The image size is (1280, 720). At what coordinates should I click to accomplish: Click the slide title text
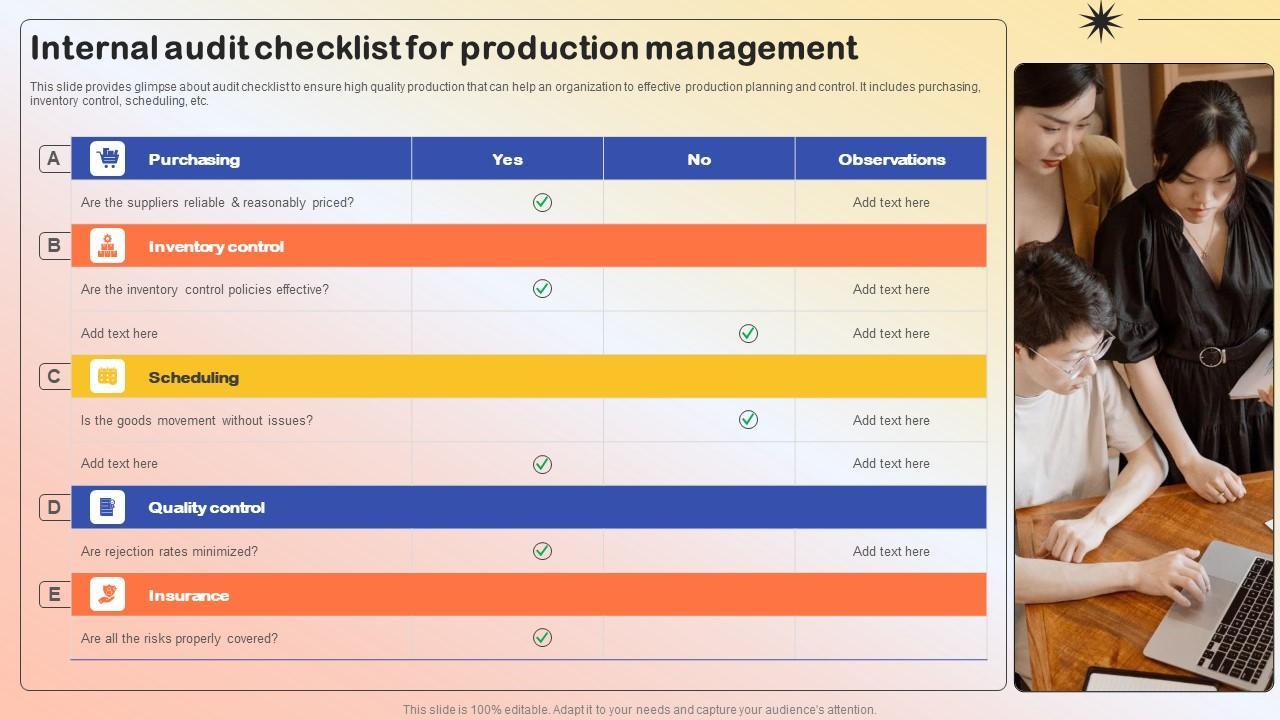(444, 48)
